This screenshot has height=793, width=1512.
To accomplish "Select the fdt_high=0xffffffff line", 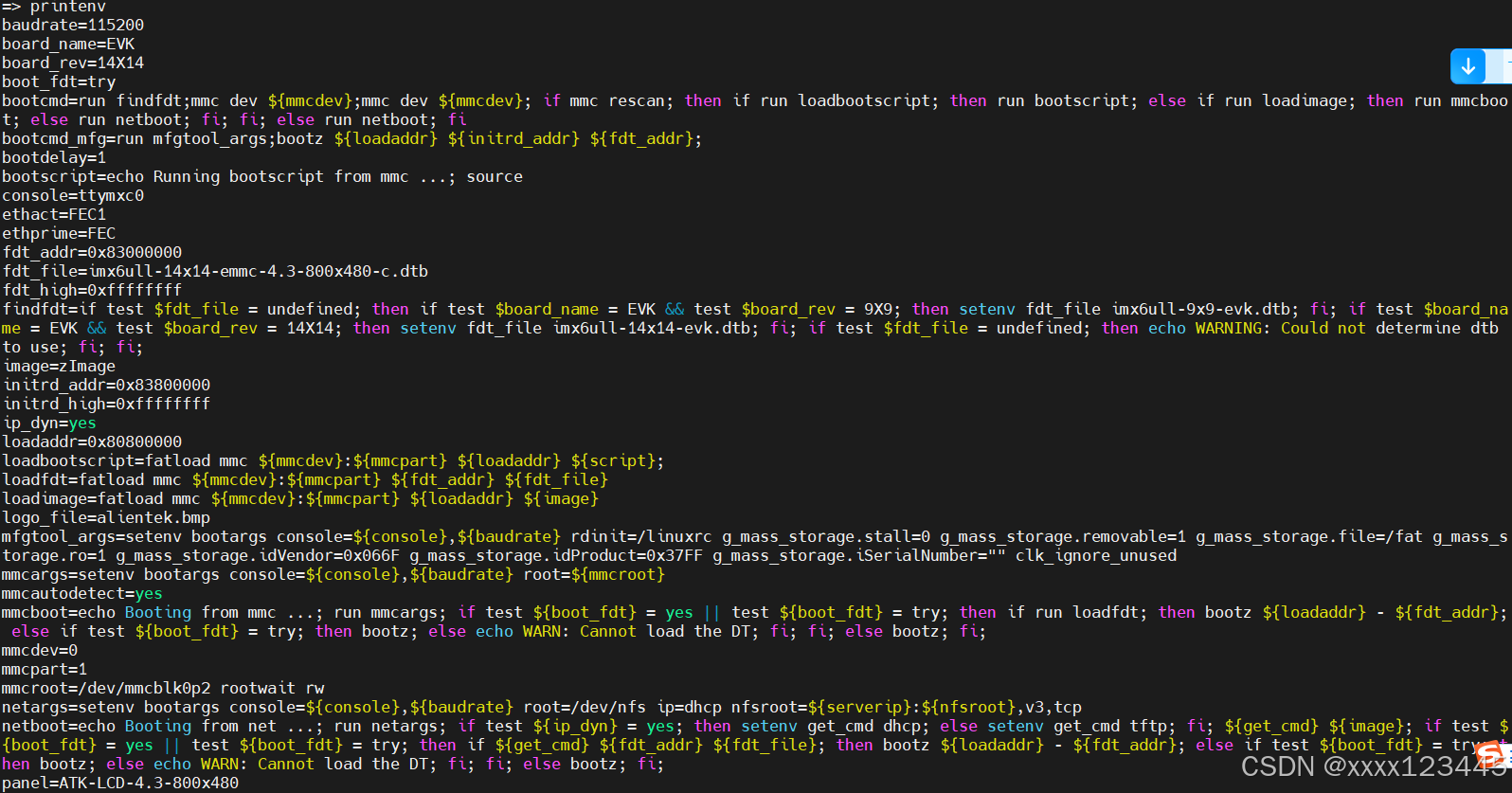I will tap(92, 290).
